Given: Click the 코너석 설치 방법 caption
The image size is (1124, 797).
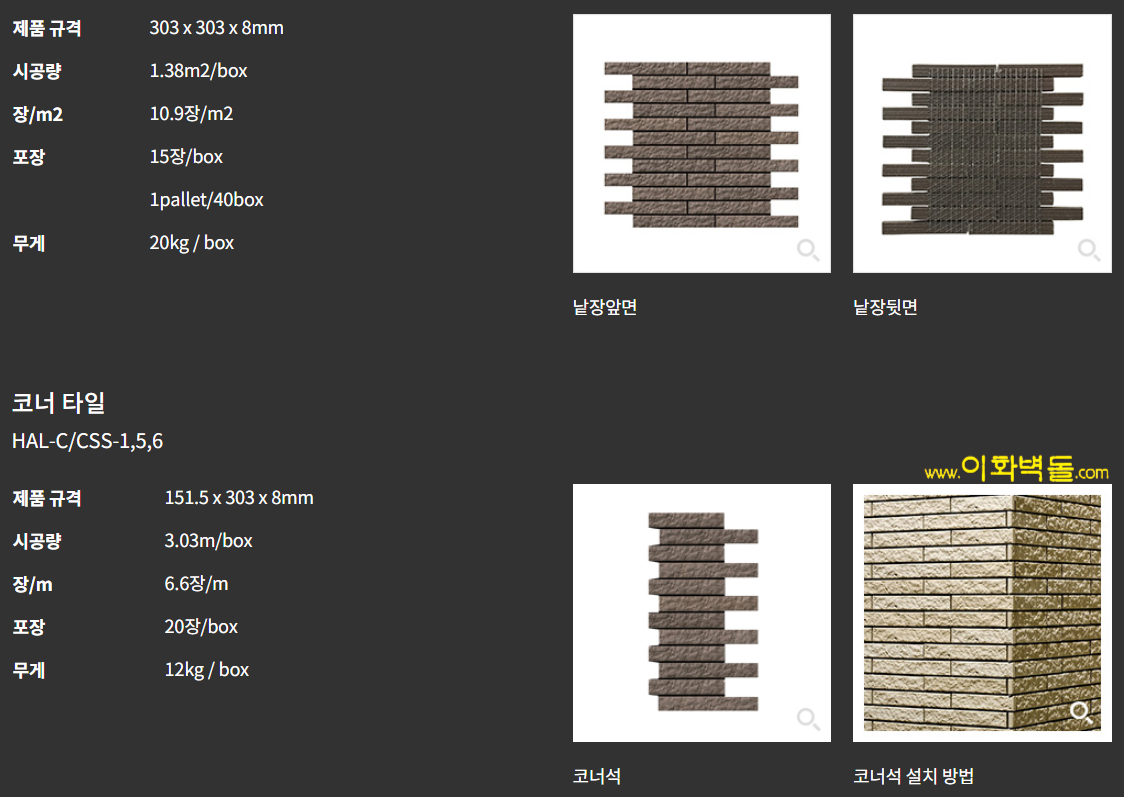Looking at the screenshot, I should tap(913, 776).
